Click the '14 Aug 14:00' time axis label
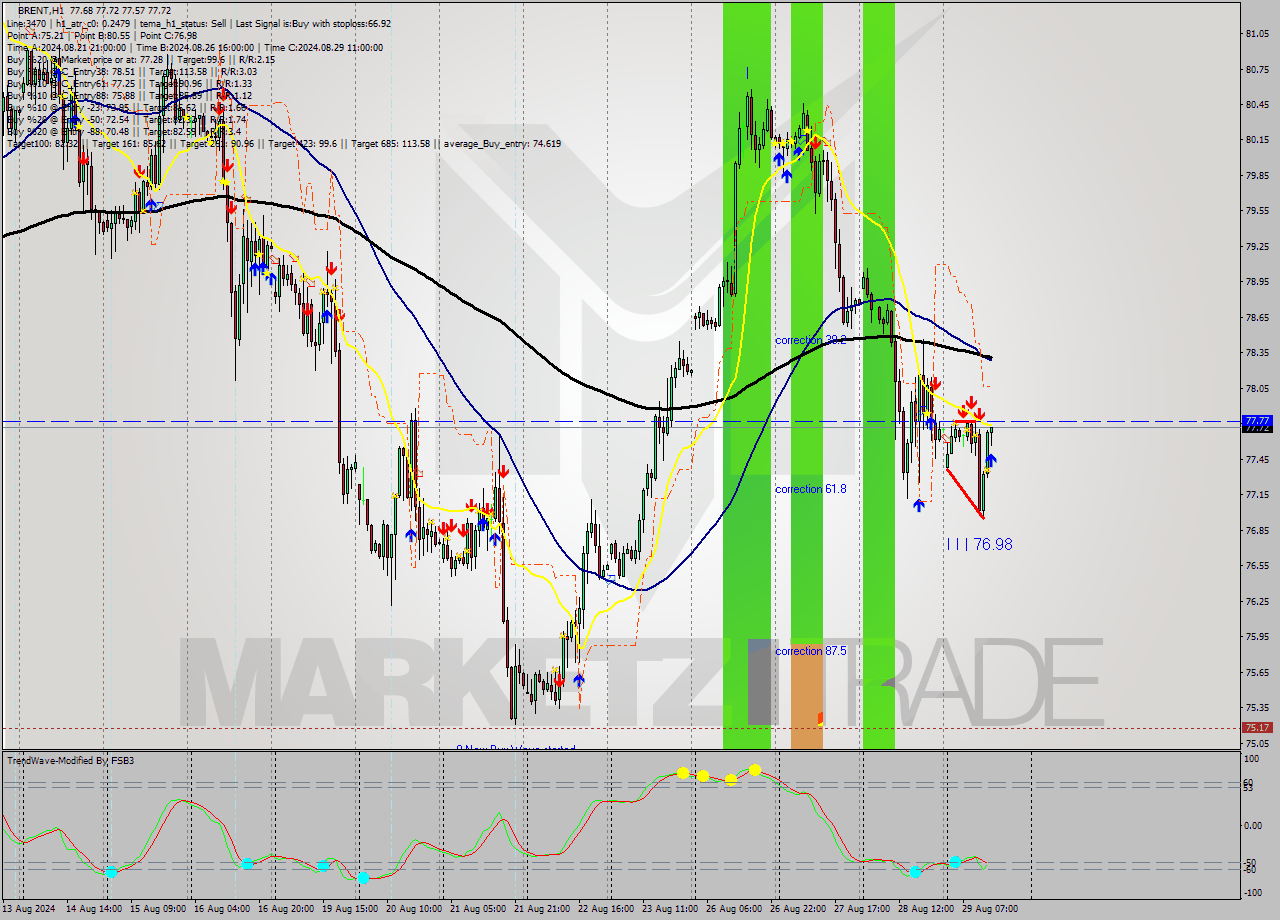Screen dimensions: 1280x920 96,909
